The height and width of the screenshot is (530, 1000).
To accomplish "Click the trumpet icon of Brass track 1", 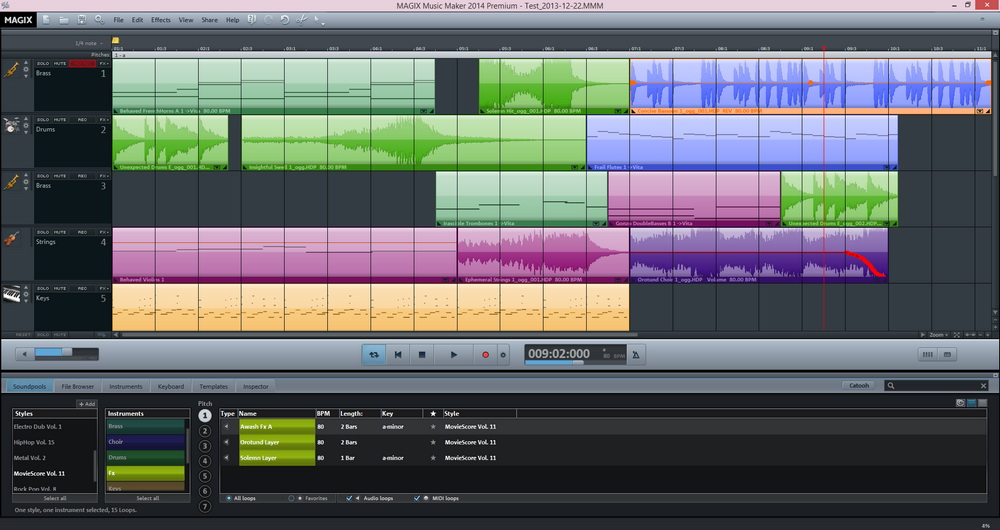I will (11, 70).
